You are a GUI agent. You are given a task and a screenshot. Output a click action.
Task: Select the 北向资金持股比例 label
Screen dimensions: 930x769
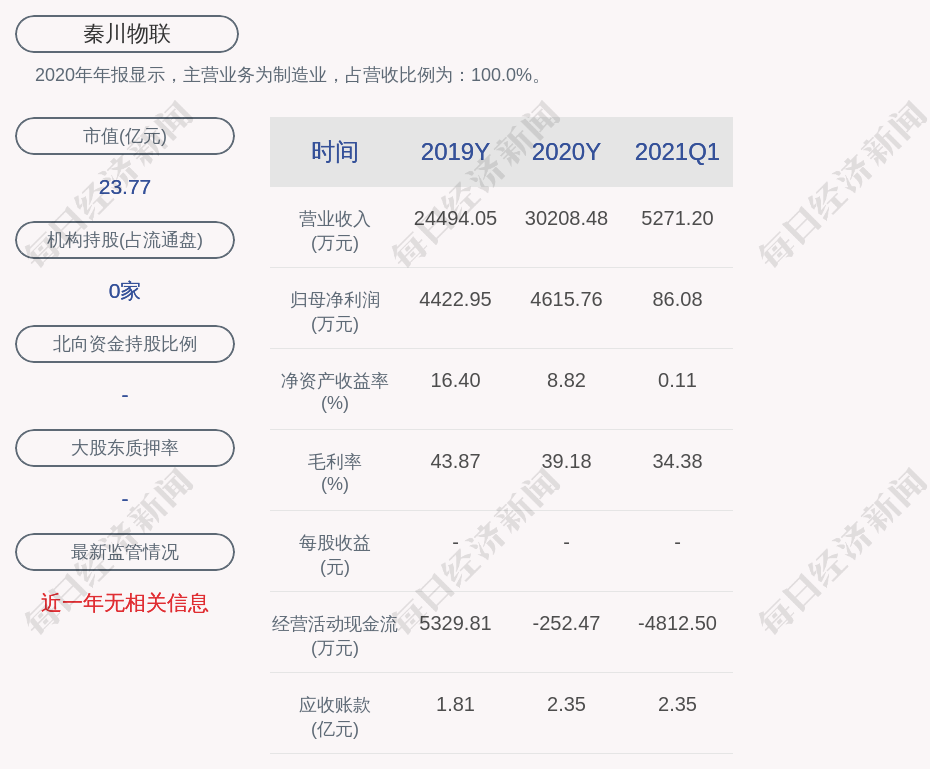[x=125, y=344]
